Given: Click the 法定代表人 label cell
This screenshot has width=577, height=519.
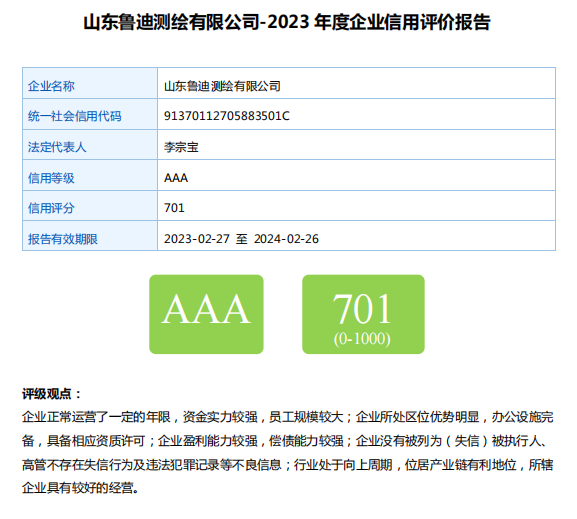Looking at the screenshot, I should [x=90, y=145].
